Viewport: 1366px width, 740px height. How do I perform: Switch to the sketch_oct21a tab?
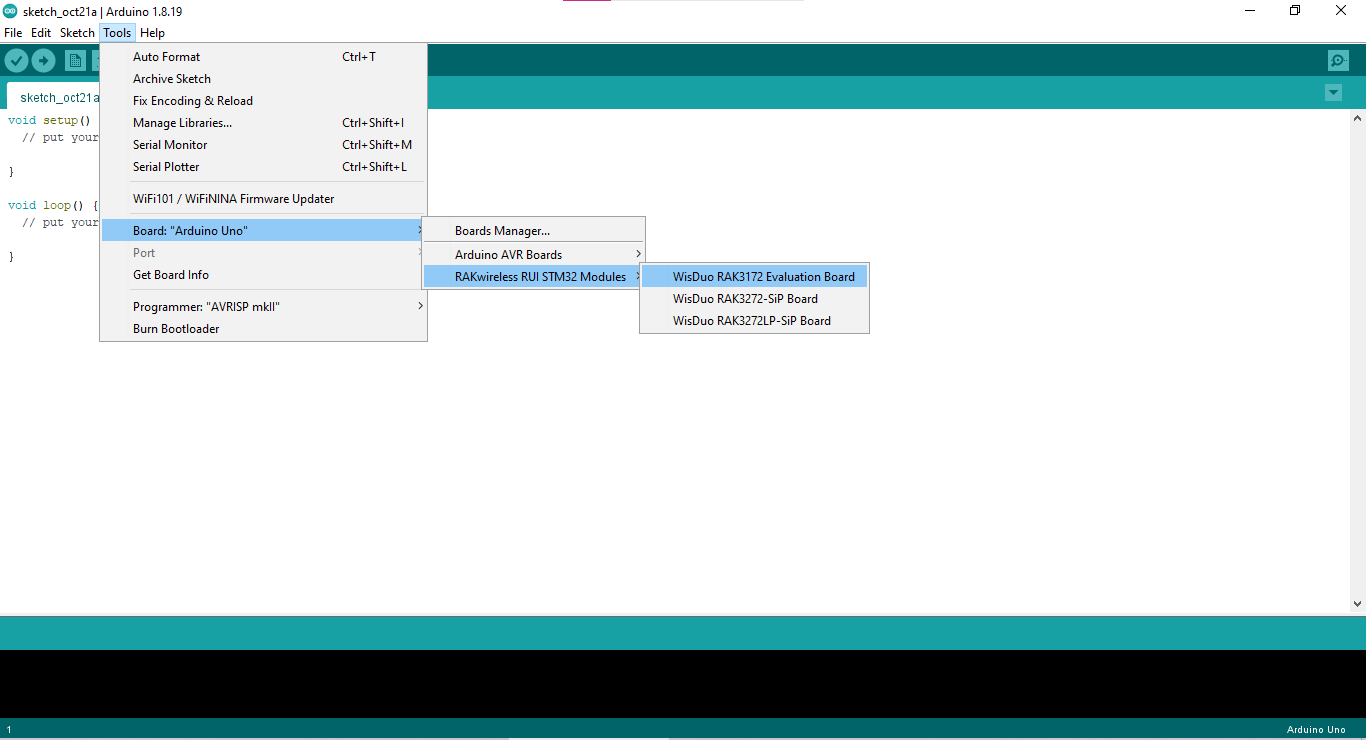pyautogui.click(x=54, y=97)
